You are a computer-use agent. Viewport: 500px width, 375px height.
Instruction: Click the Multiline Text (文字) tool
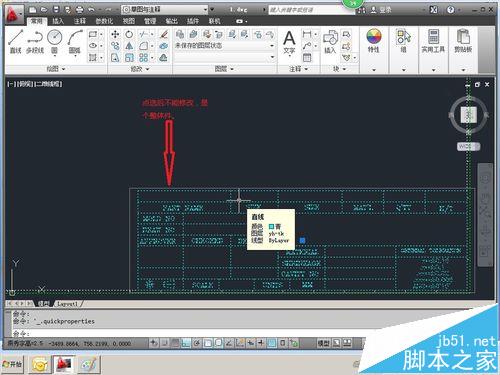pos(289,42)
